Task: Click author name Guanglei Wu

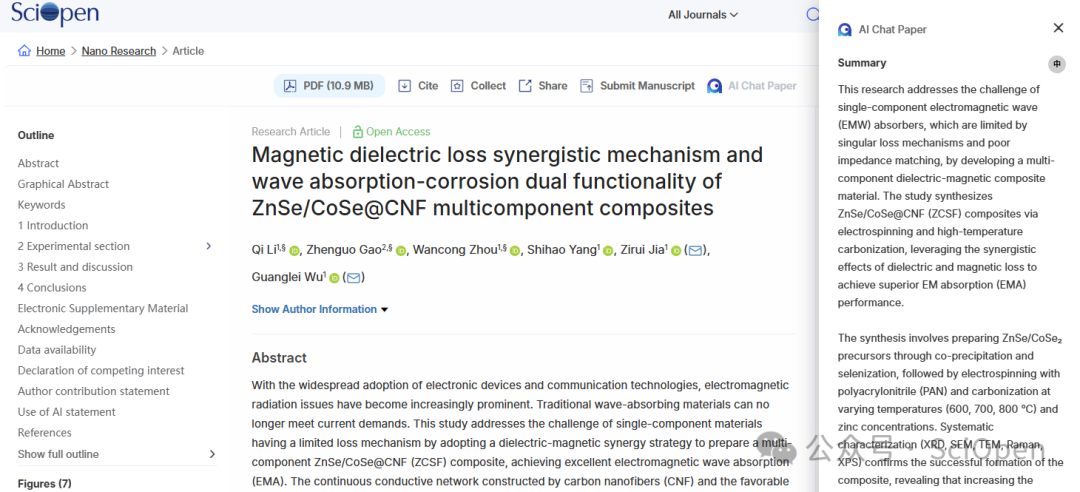Action: (x=287, y=278)
